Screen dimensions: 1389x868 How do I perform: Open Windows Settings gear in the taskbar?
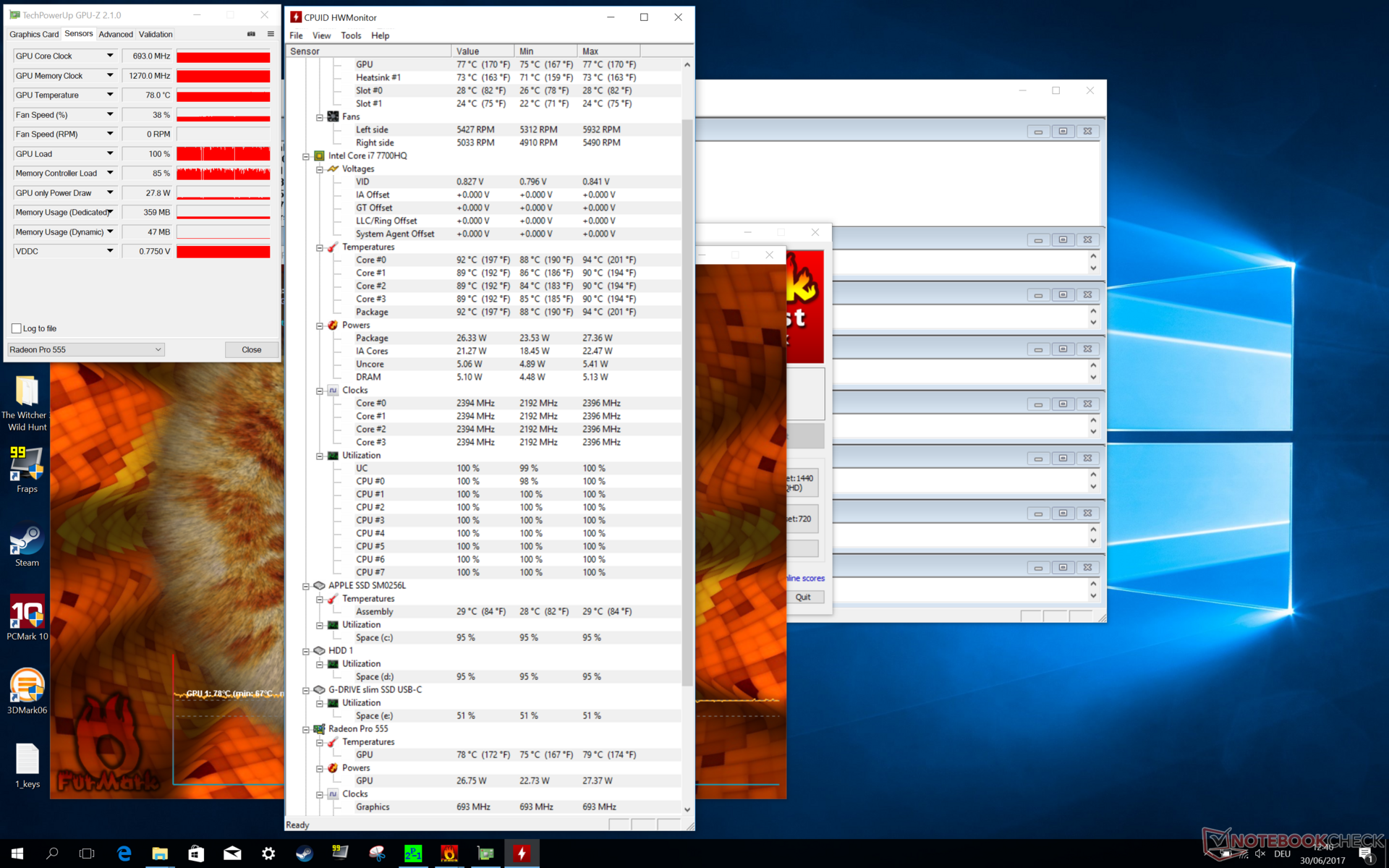[x=268, y=854]
